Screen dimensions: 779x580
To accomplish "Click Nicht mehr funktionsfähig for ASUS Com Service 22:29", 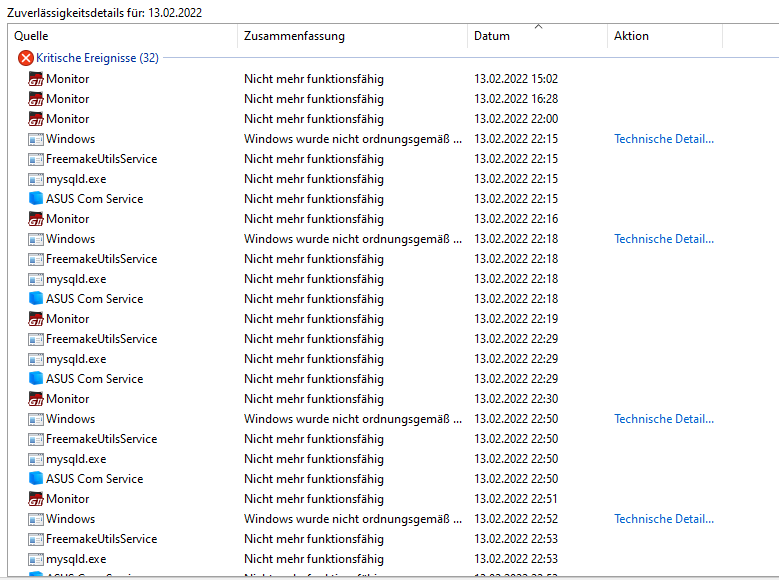I will pyautogui.click(x=314, y=379).
